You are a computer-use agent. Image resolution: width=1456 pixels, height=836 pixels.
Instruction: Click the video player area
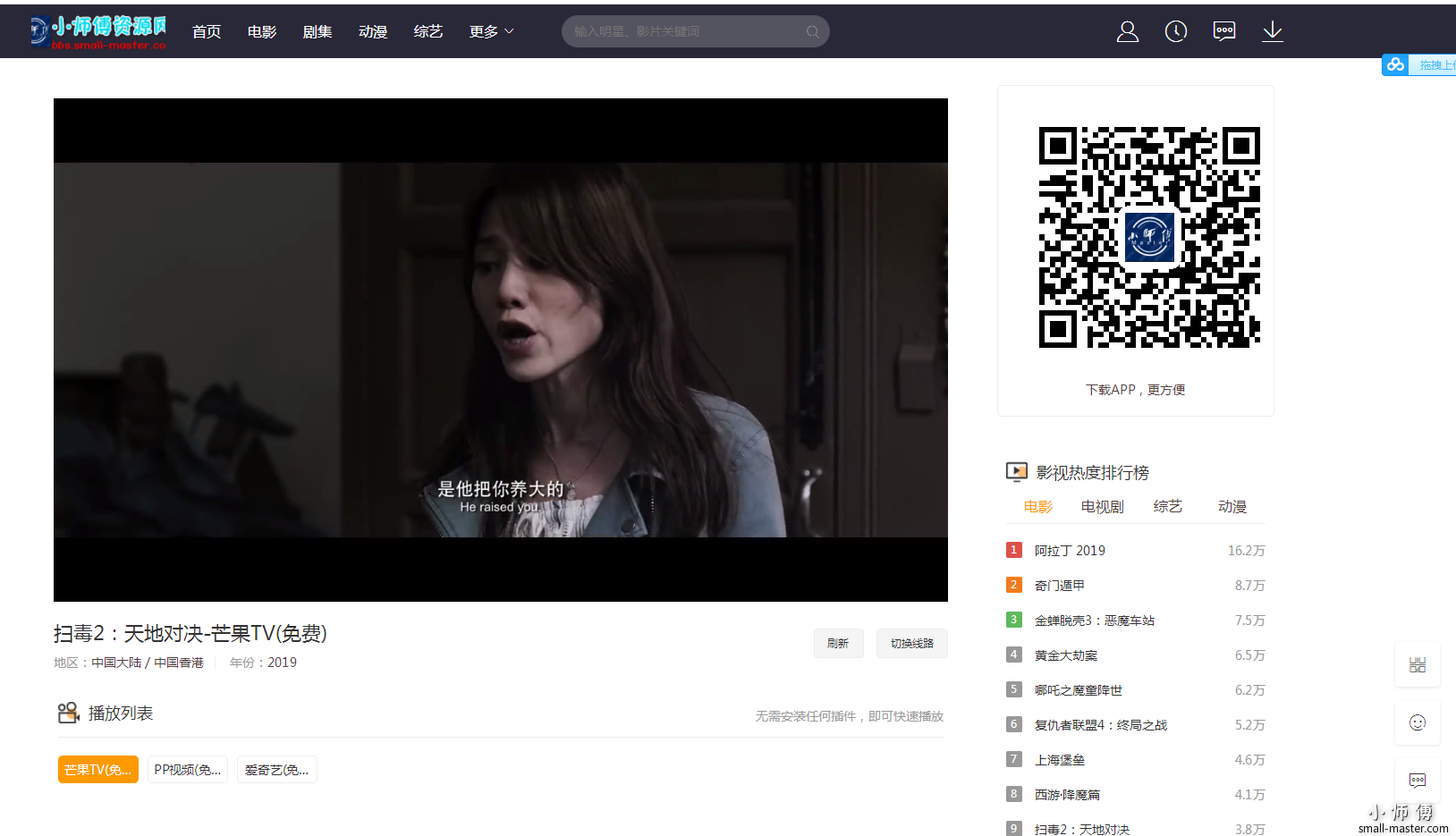click(x=501, y=350)
